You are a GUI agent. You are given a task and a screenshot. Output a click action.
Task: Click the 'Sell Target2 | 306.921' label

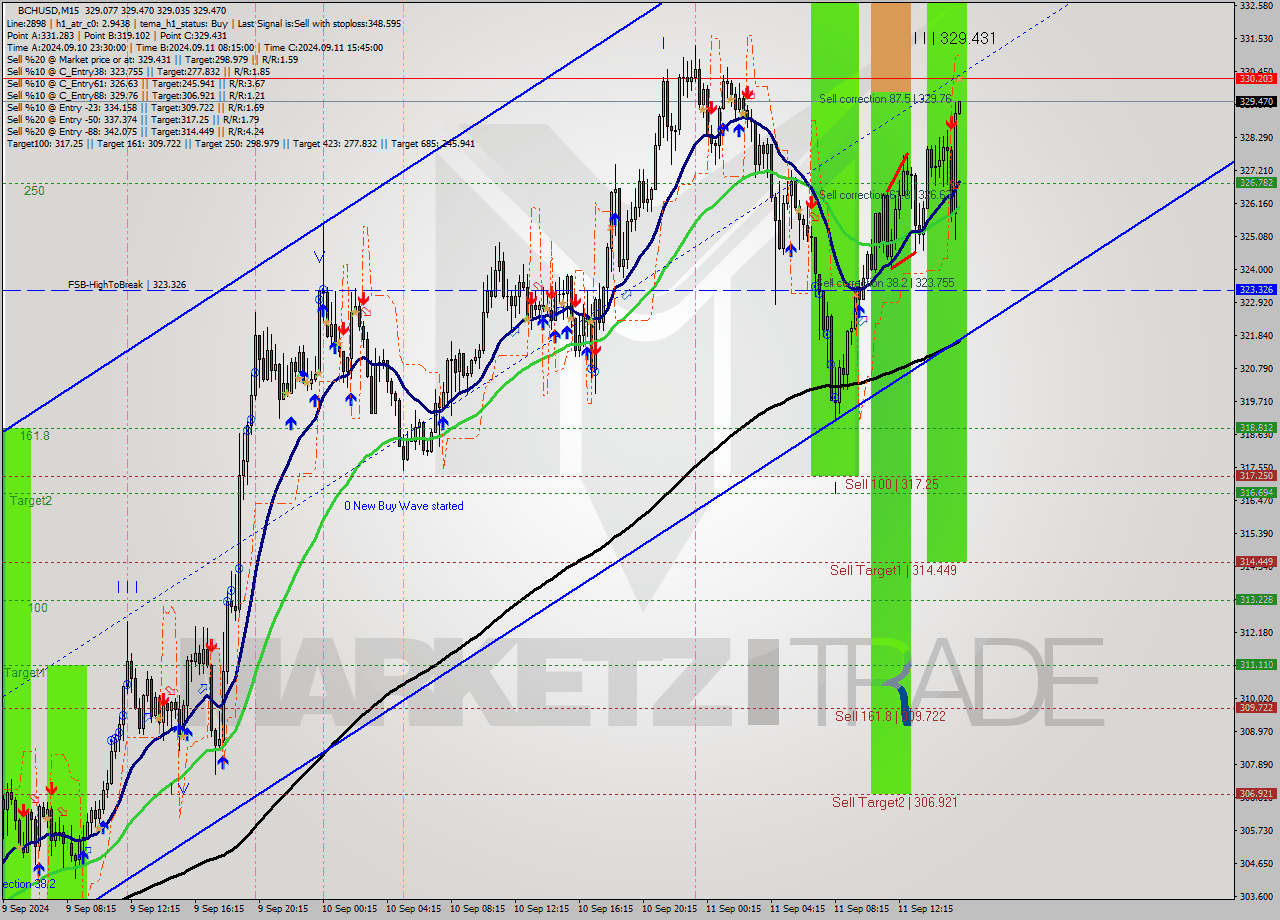click(x=895, y=802)
